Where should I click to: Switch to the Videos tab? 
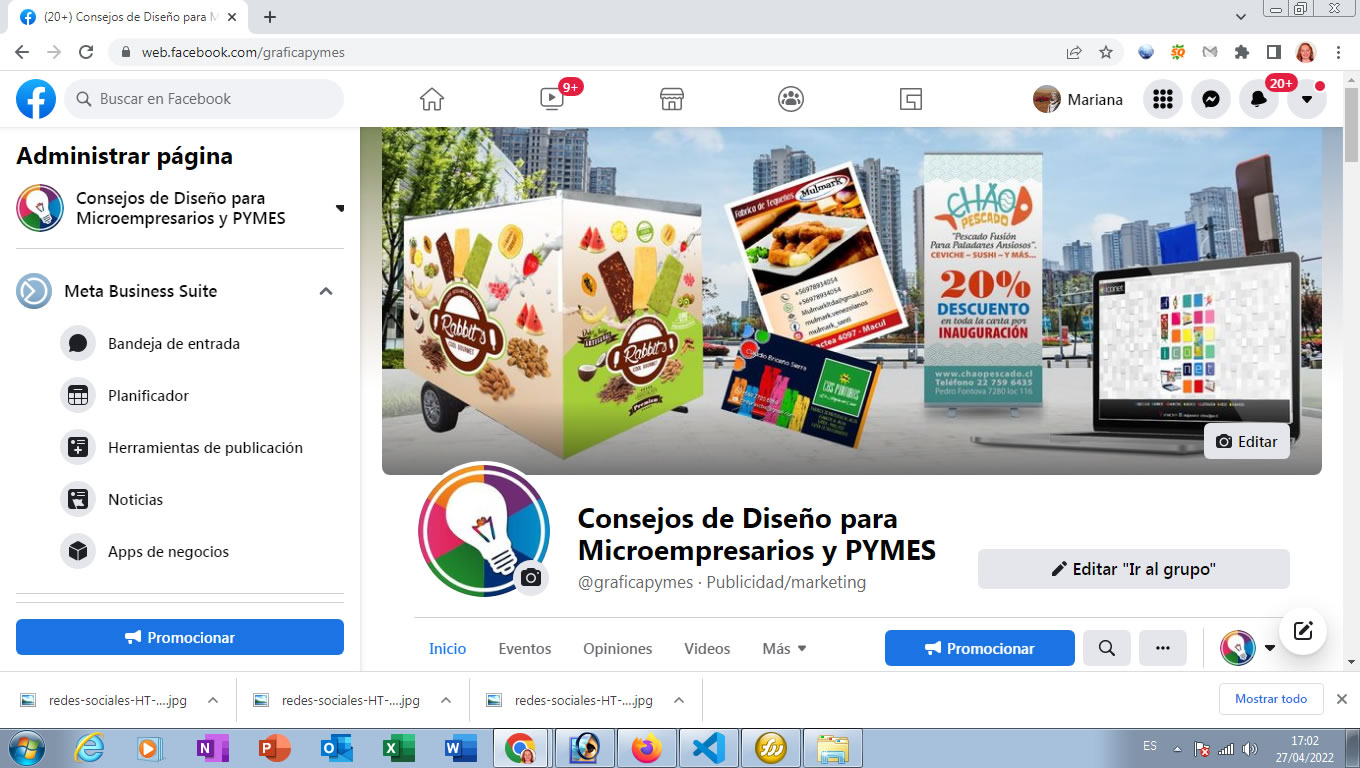[x=707, y=648]
